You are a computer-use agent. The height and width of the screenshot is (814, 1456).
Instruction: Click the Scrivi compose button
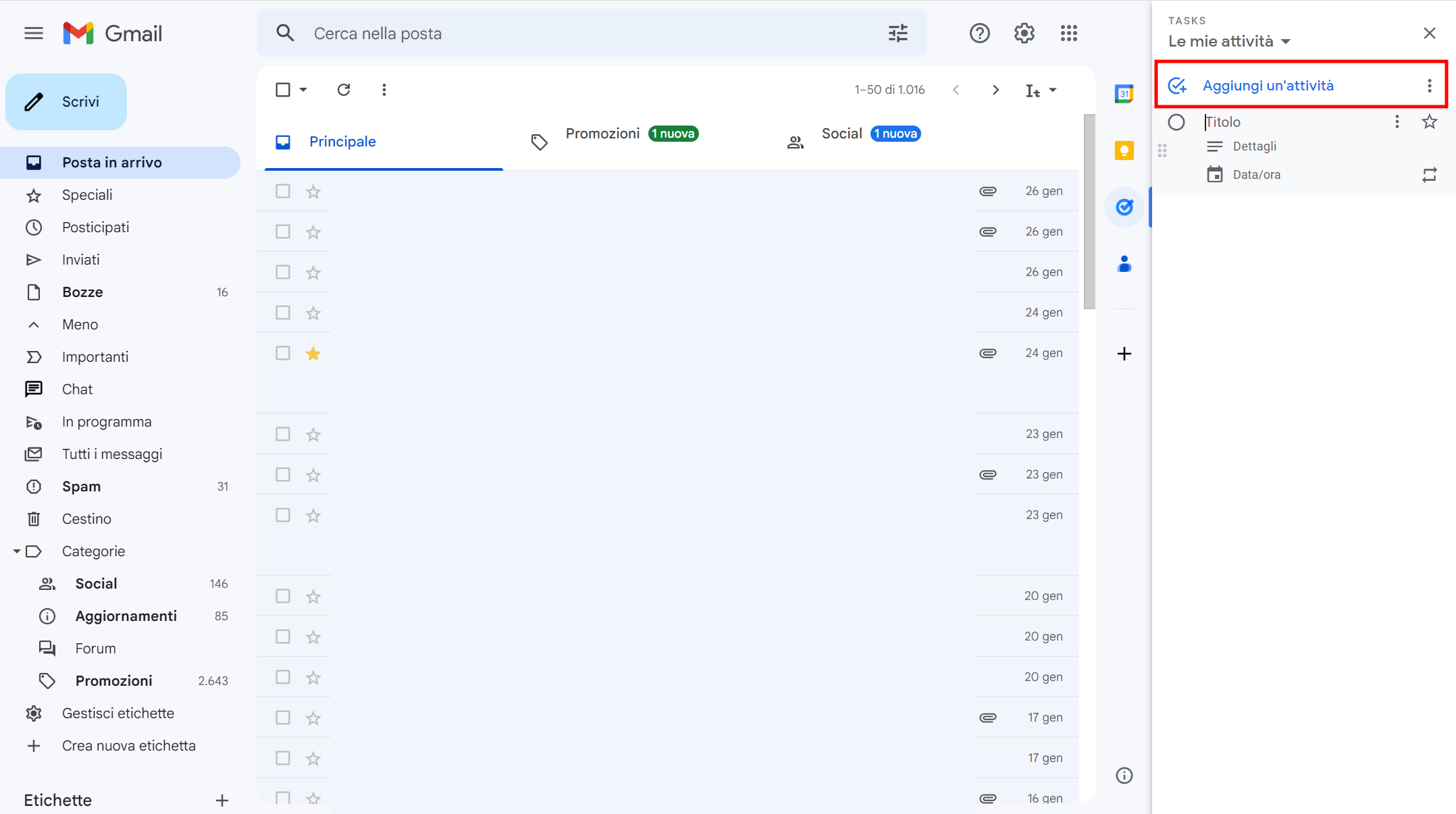(x=66, y=102)
